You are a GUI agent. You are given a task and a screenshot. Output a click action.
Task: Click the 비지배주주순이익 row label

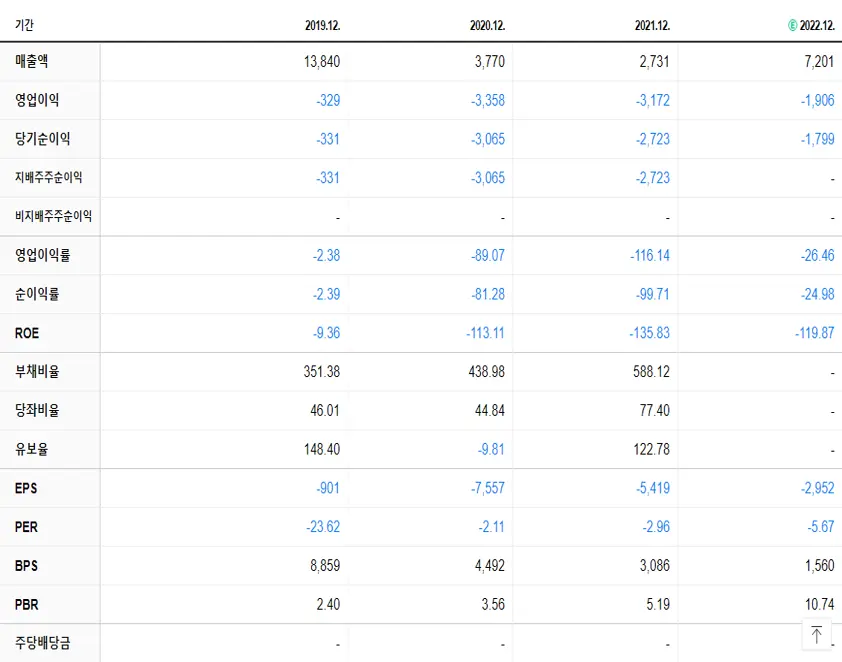(x=53, y=216)
